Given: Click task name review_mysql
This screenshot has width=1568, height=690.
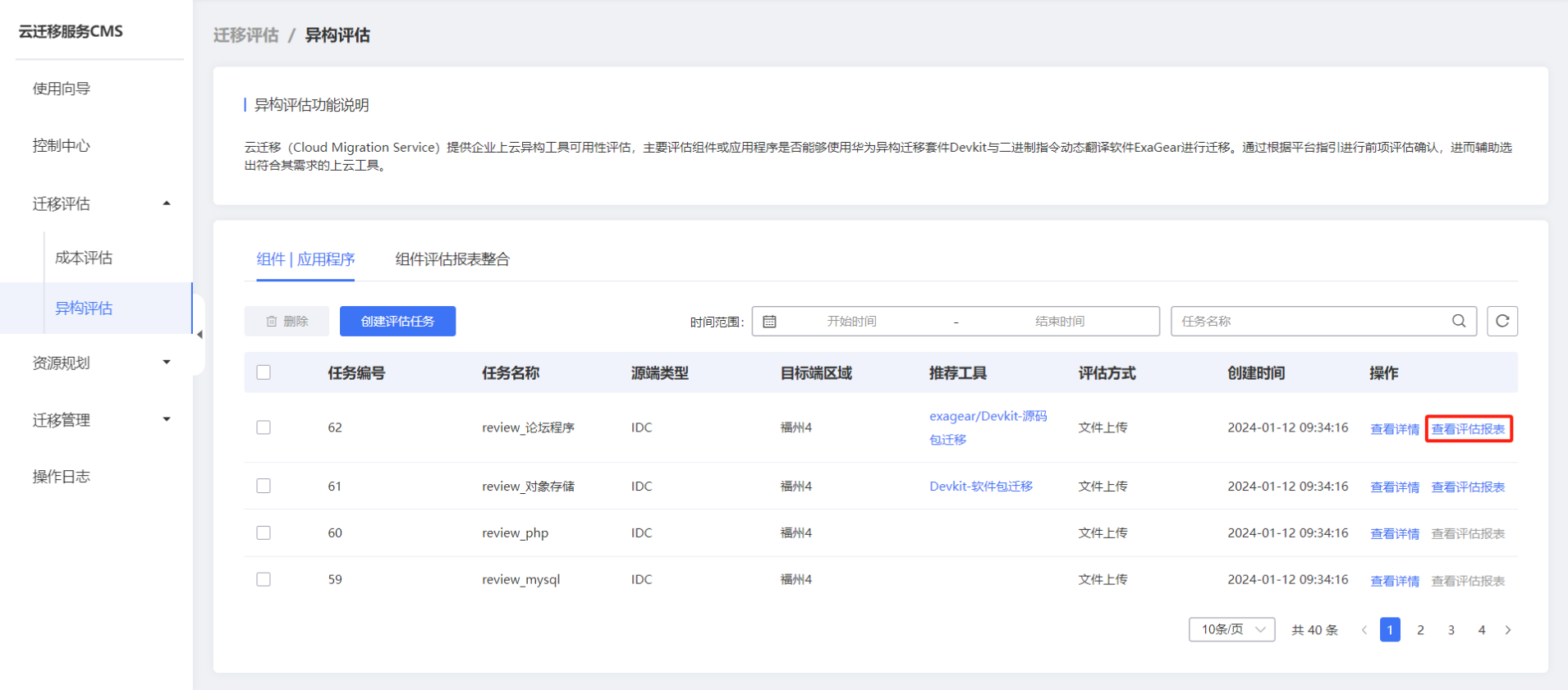Looking at the screenshot, I should point(520,579).
